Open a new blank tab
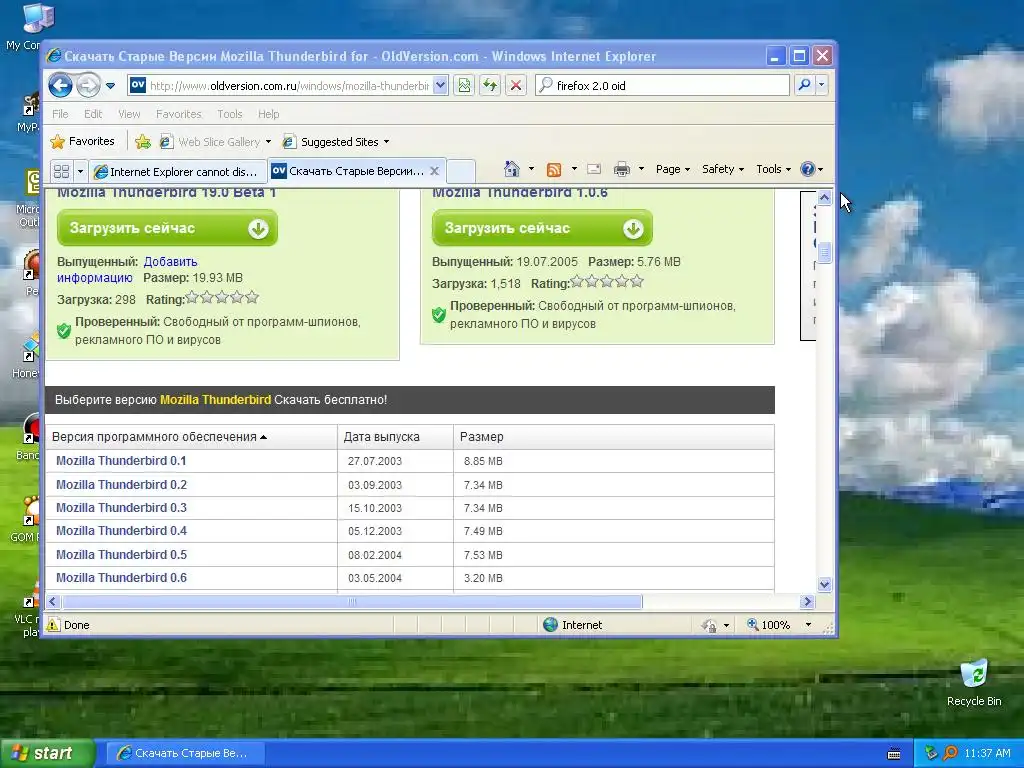The height and width of the screenshot is (768, 1024). click(x=460, y=172)
